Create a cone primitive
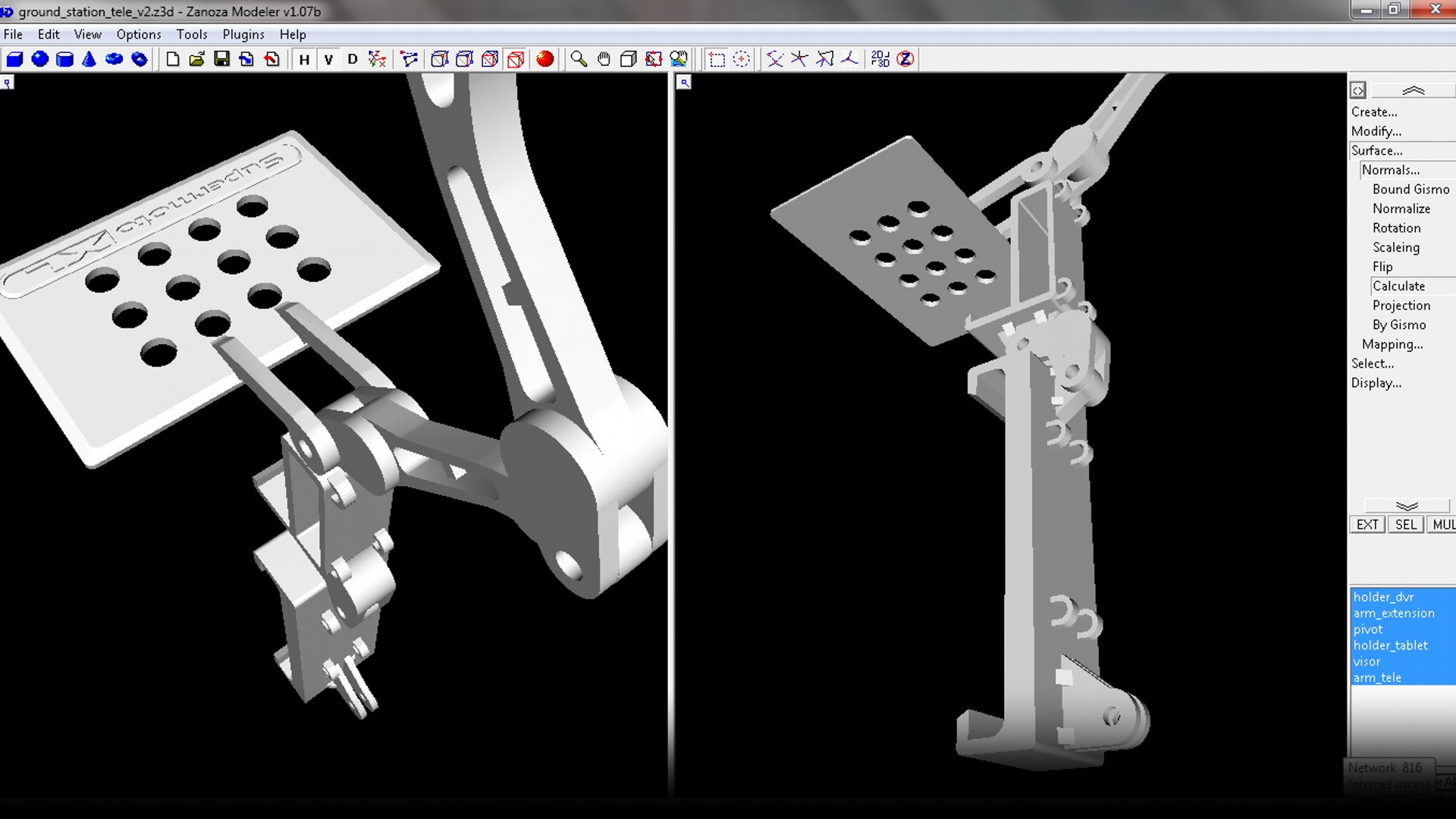Screen dimensions: 1456x819 coord(89,59)
